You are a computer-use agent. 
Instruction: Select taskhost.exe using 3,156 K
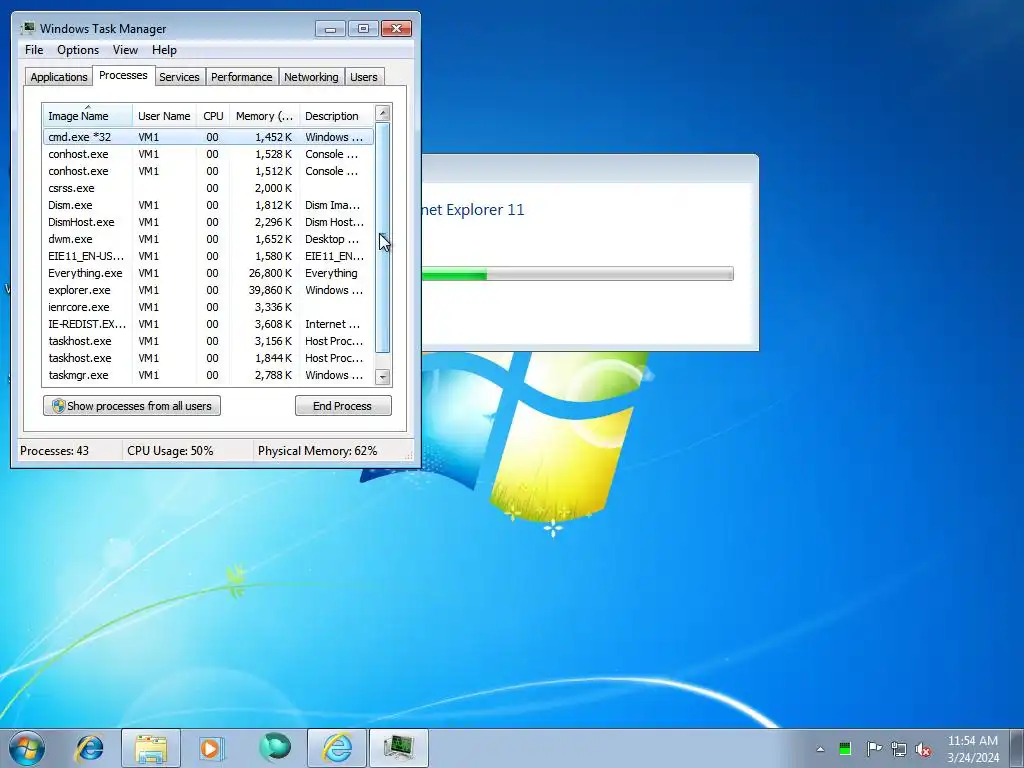pos(208,341)
